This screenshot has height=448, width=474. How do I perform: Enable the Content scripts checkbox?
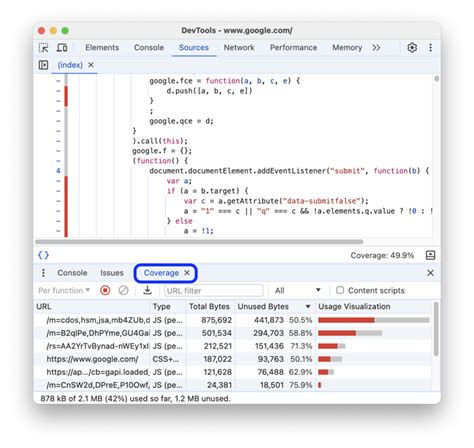[x=340, y=290]
